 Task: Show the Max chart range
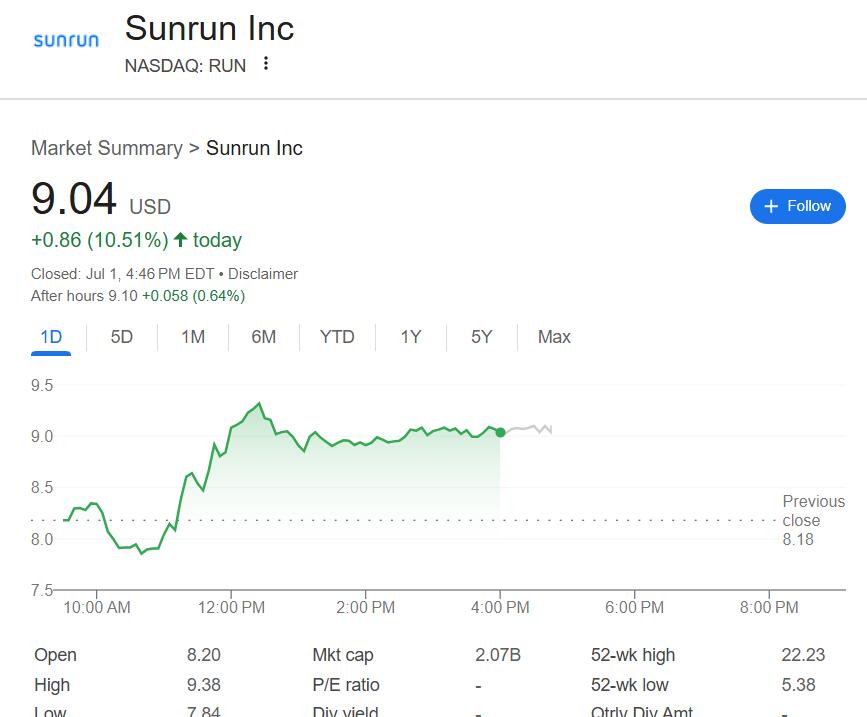tap(554, 337)
